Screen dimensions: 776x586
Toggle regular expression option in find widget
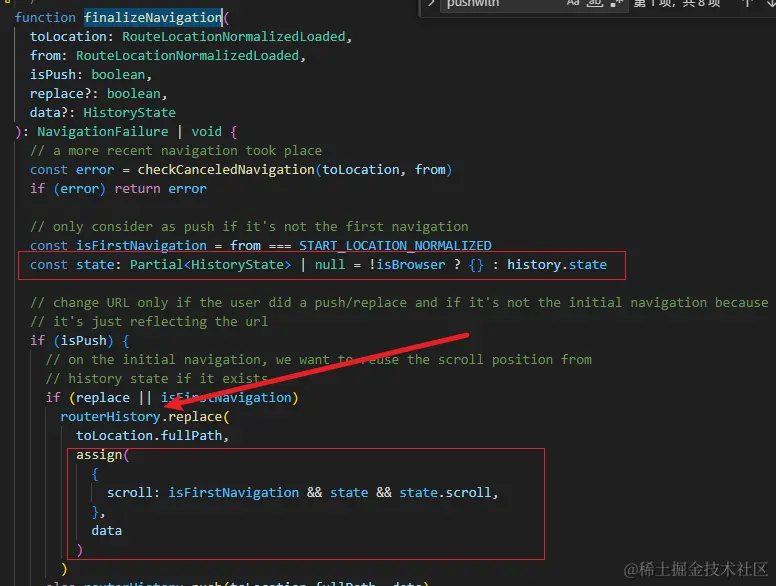click(x=616, y=3)
